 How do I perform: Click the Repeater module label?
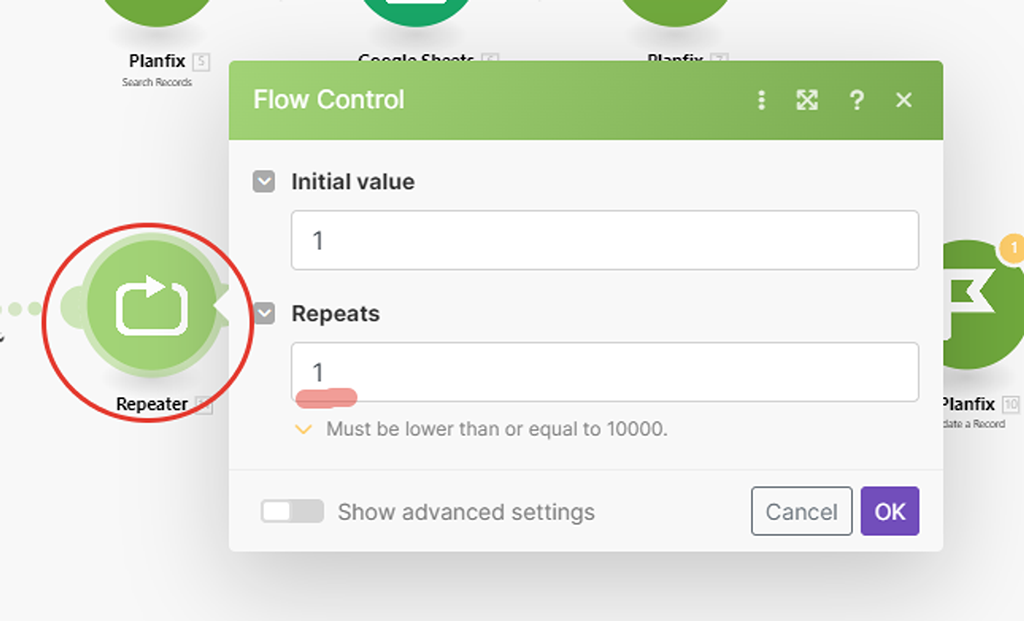pos(152,404)
